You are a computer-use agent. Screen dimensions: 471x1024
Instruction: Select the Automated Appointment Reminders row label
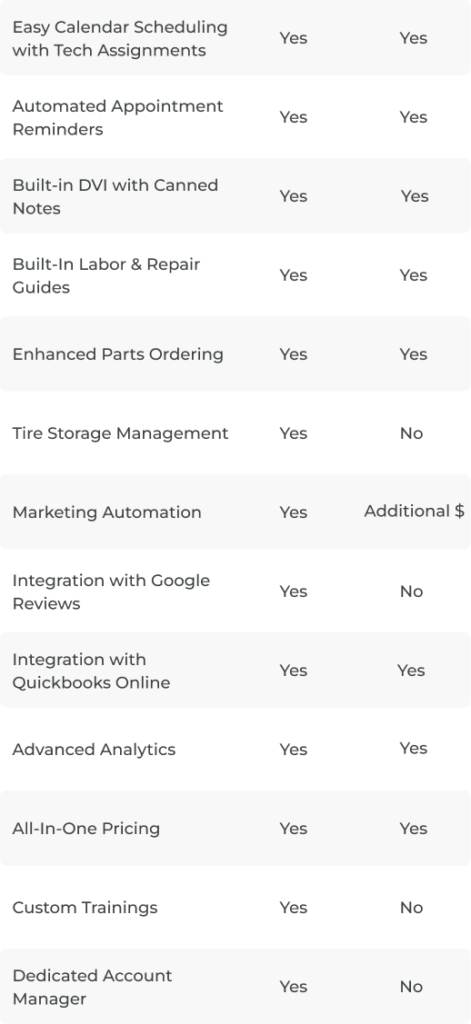[x=118, y=118]
